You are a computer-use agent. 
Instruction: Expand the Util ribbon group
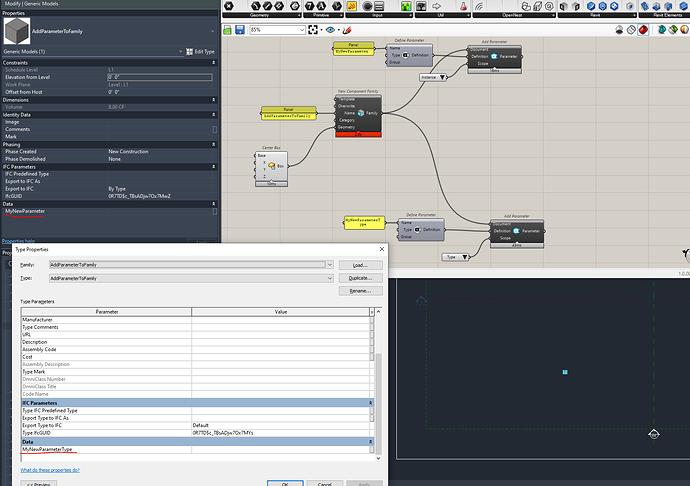pos(468,15)
